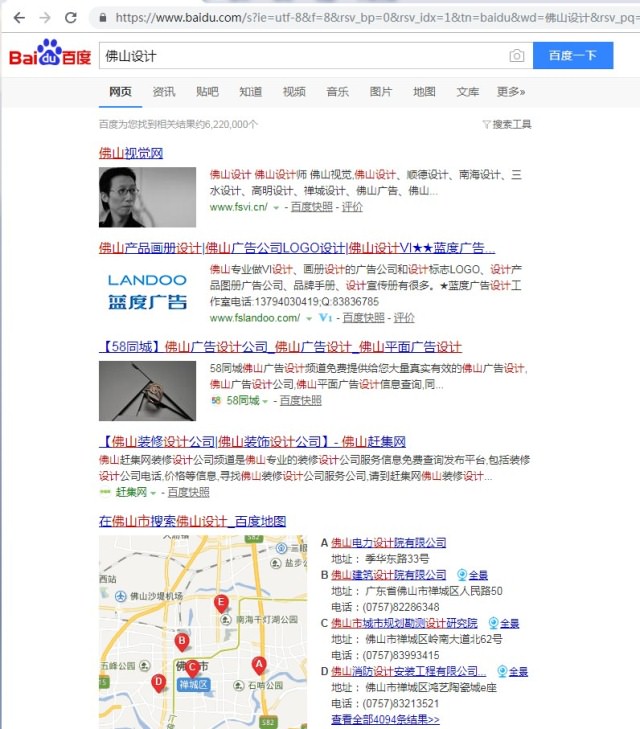Open the 佛山视觉网 result link
Screen dimensions: 640x729
click(x=131, y=153)
